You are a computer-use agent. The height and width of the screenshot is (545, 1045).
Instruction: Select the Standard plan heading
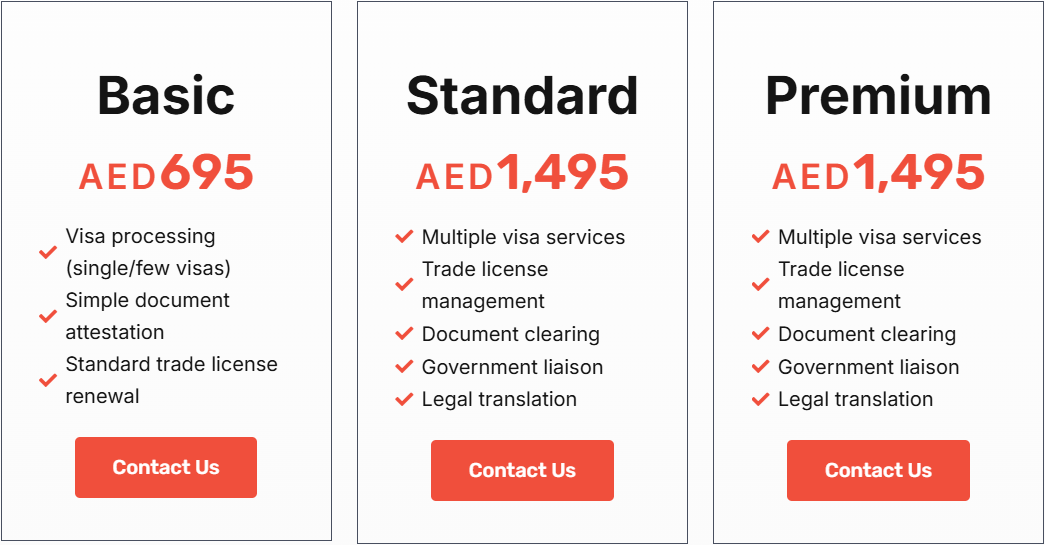522,96
